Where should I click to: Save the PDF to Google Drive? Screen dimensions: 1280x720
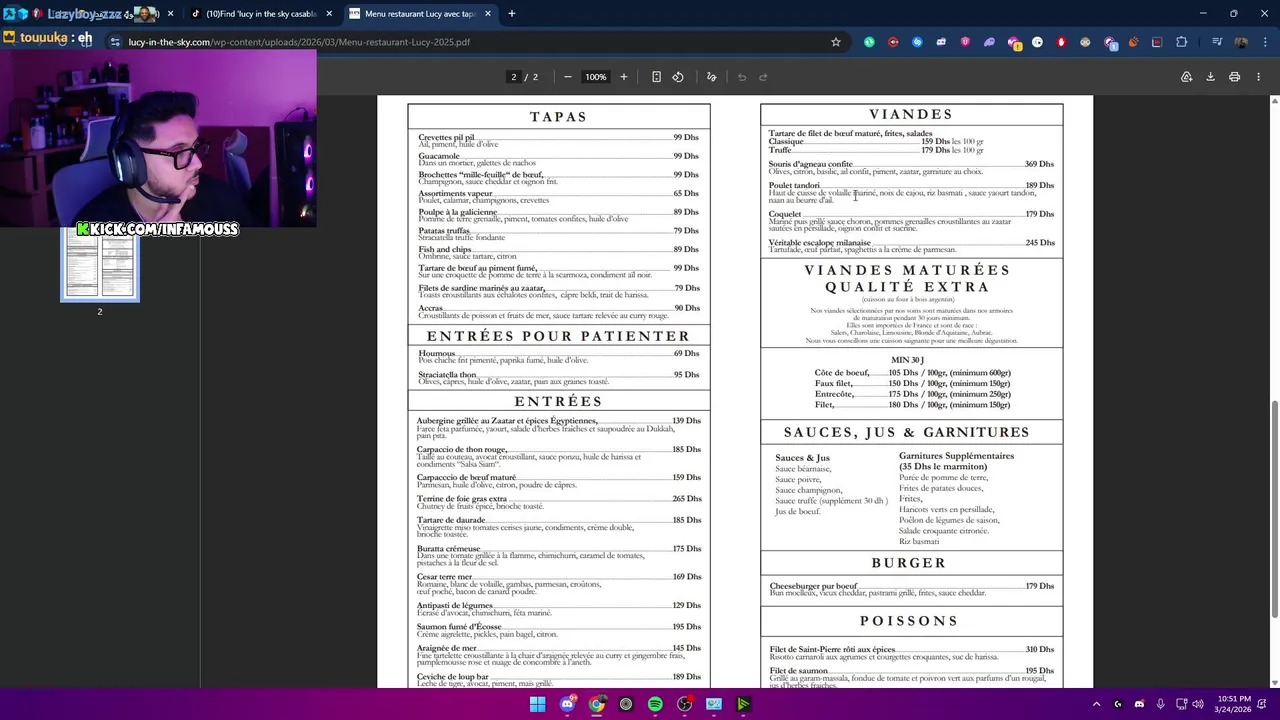pos(1186,77)
